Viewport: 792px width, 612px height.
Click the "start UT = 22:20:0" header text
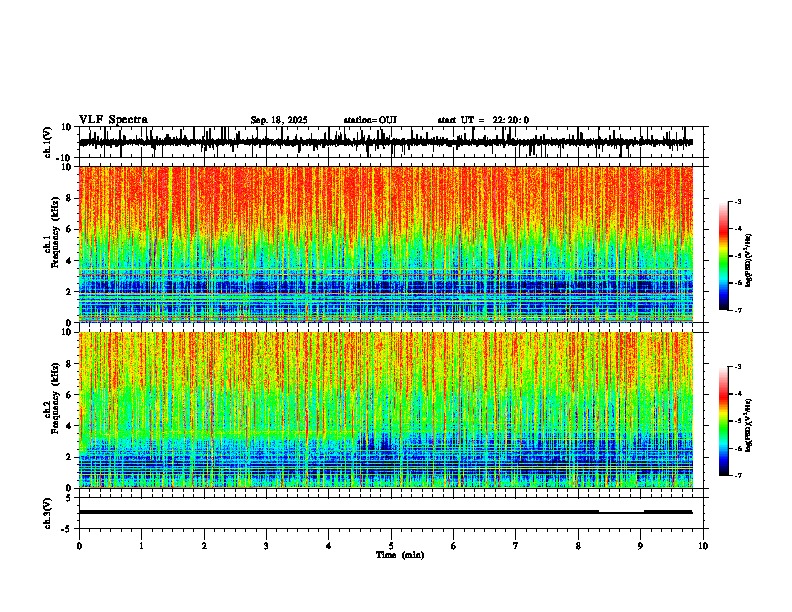483,120
